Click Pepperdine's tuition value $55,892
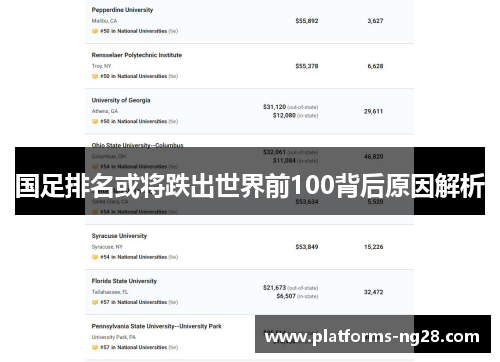This screenshot has width=500, height=362. click(307, 21)
